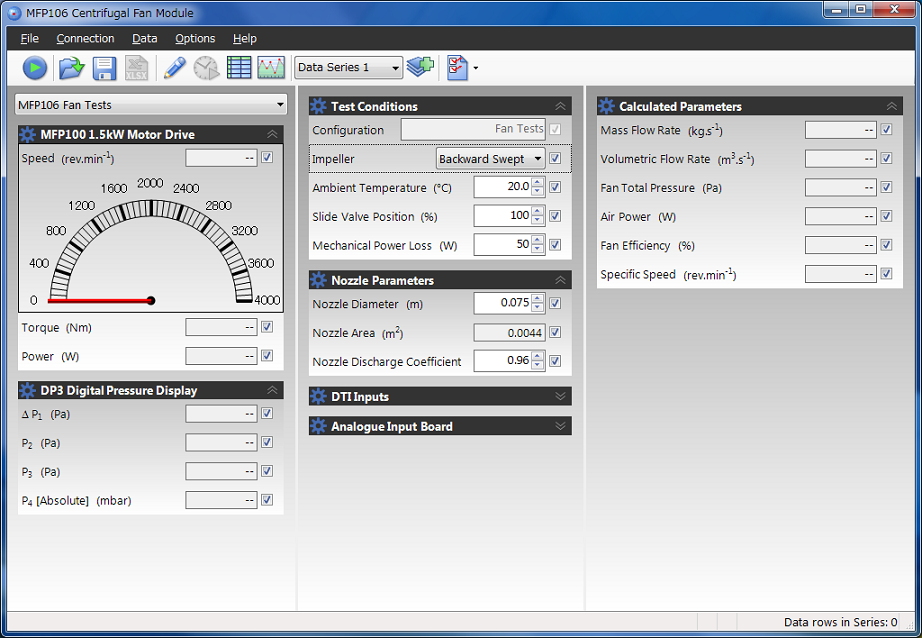Click the Nozzle Area 0.0044 value
The width and height of the screenshot is (922, 638).
coord(509,333)
